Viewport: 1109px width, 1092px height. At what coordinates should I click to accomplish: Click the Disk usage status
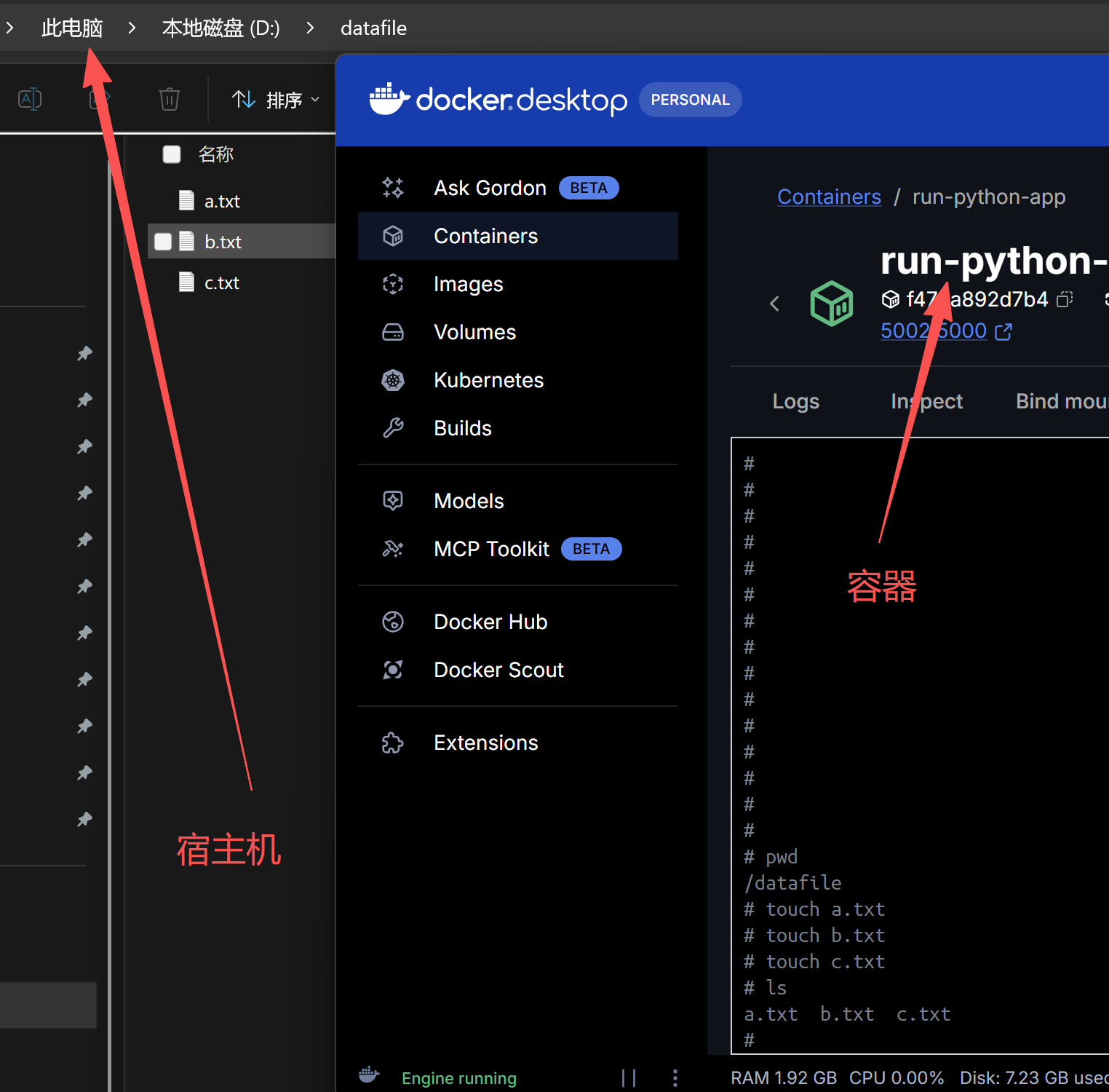pos(1034,1078)
